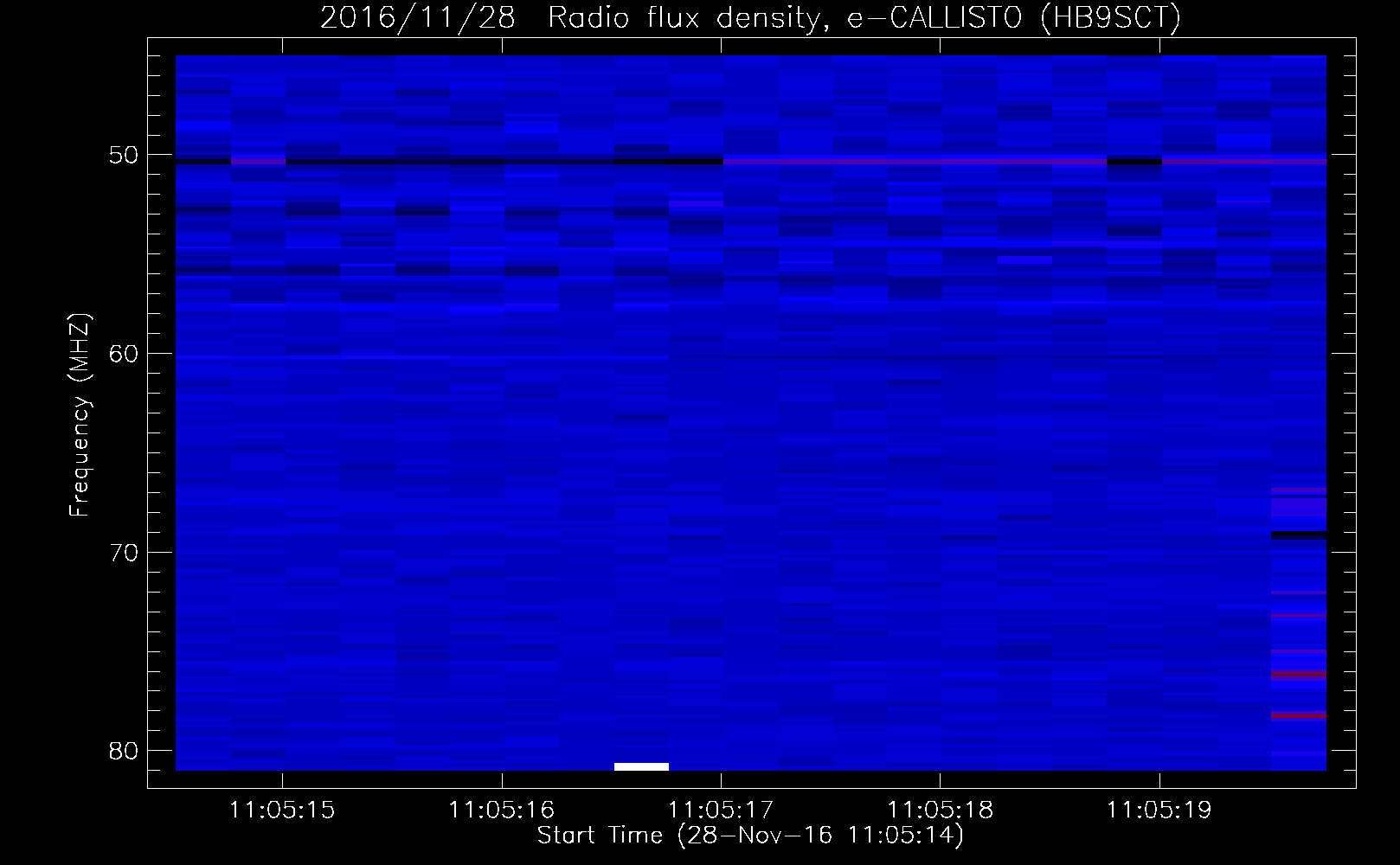Click the 11:05:19 time tick label
Screen dimensions: 1400x865
click(x=1159, y=811)
